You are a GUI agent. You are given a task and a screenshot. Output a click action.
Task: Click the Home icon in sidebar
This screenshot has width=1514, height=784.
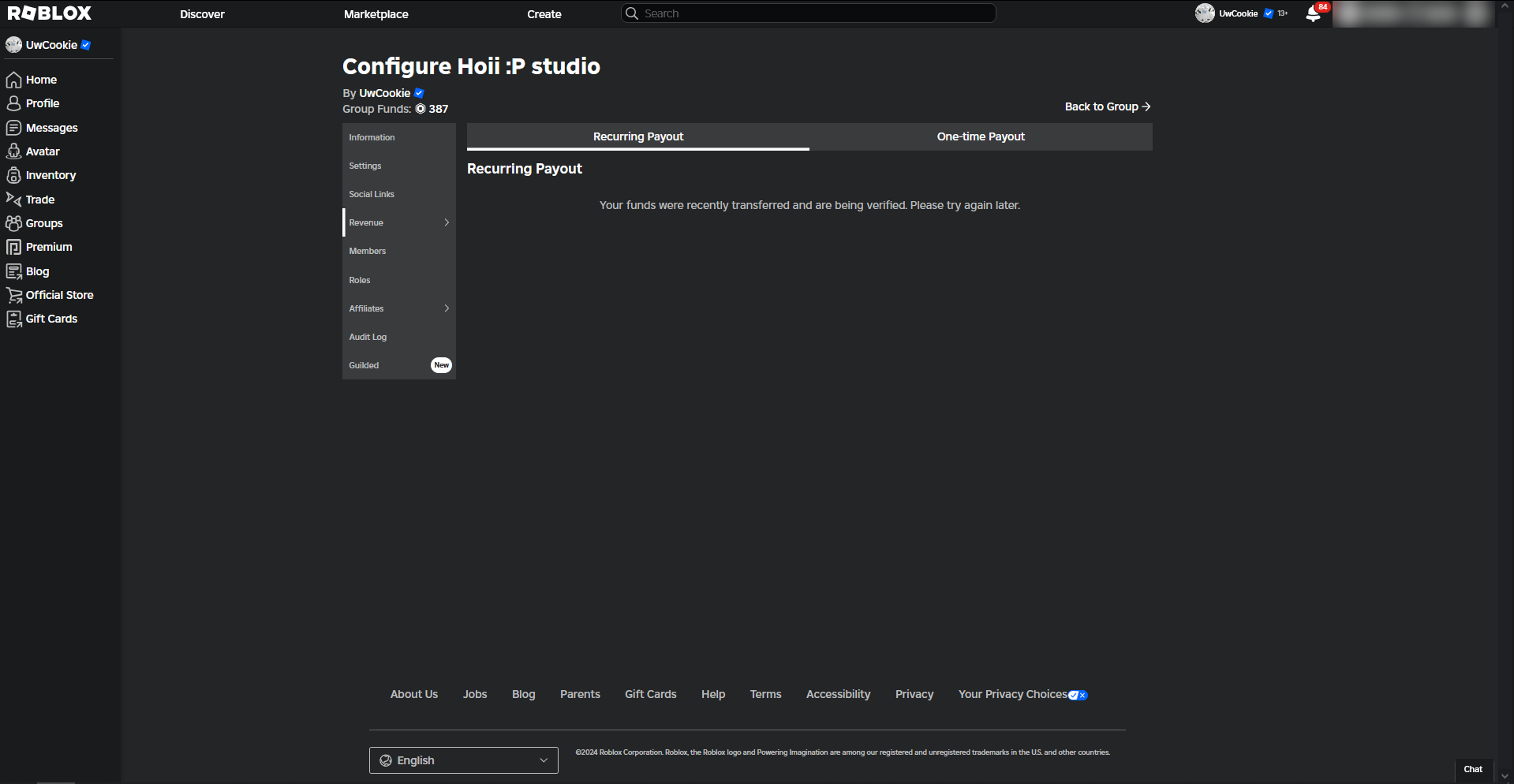point(13,80)
